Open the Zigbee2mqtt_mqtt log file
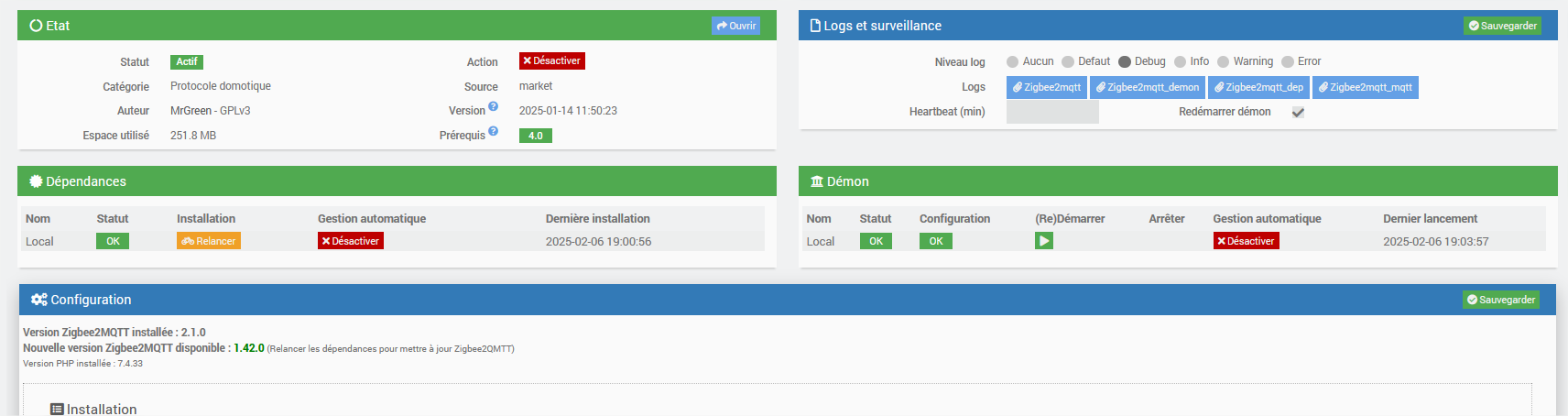1568x416 pixels. coord(1366,87)
